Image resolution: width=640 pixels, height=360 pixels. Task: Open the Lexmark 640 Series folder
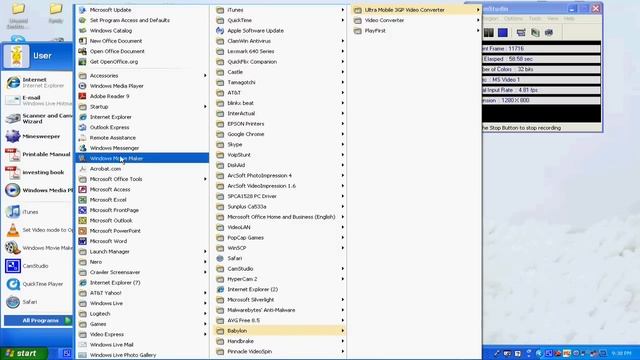tap(280, 51)
